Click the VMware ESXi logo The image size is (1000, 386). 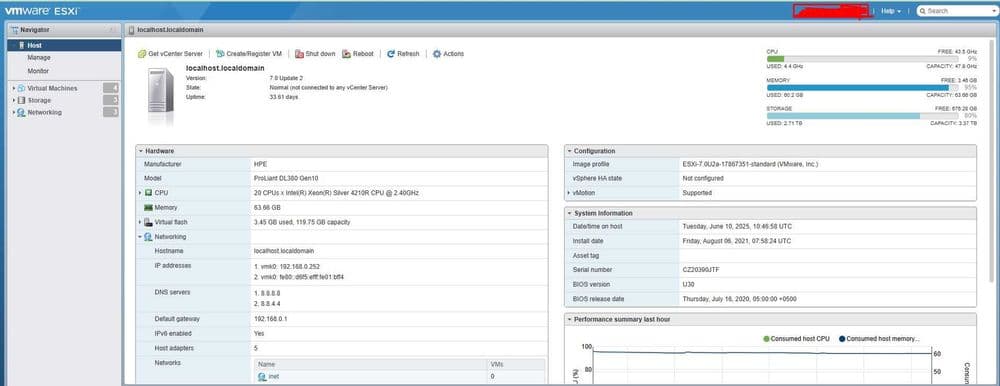pos(41,11)
